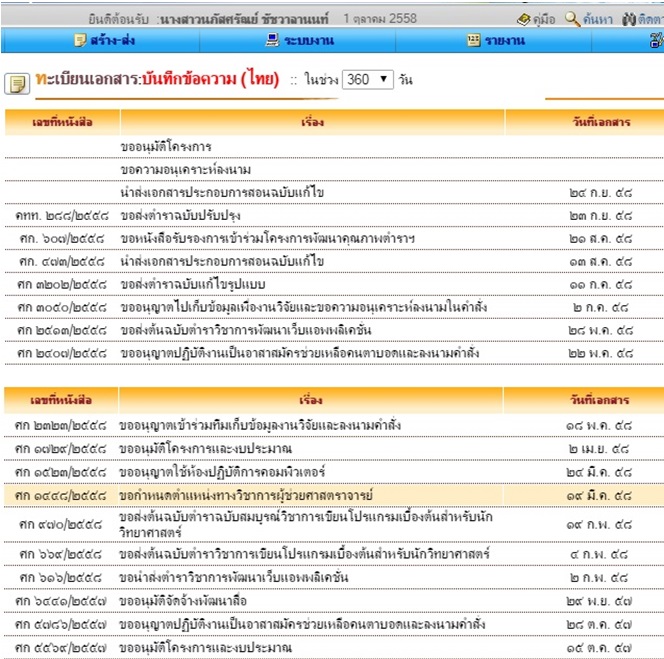Click the tools icon at right of menu bar
The image size is (664, 659).
[656, 40]
